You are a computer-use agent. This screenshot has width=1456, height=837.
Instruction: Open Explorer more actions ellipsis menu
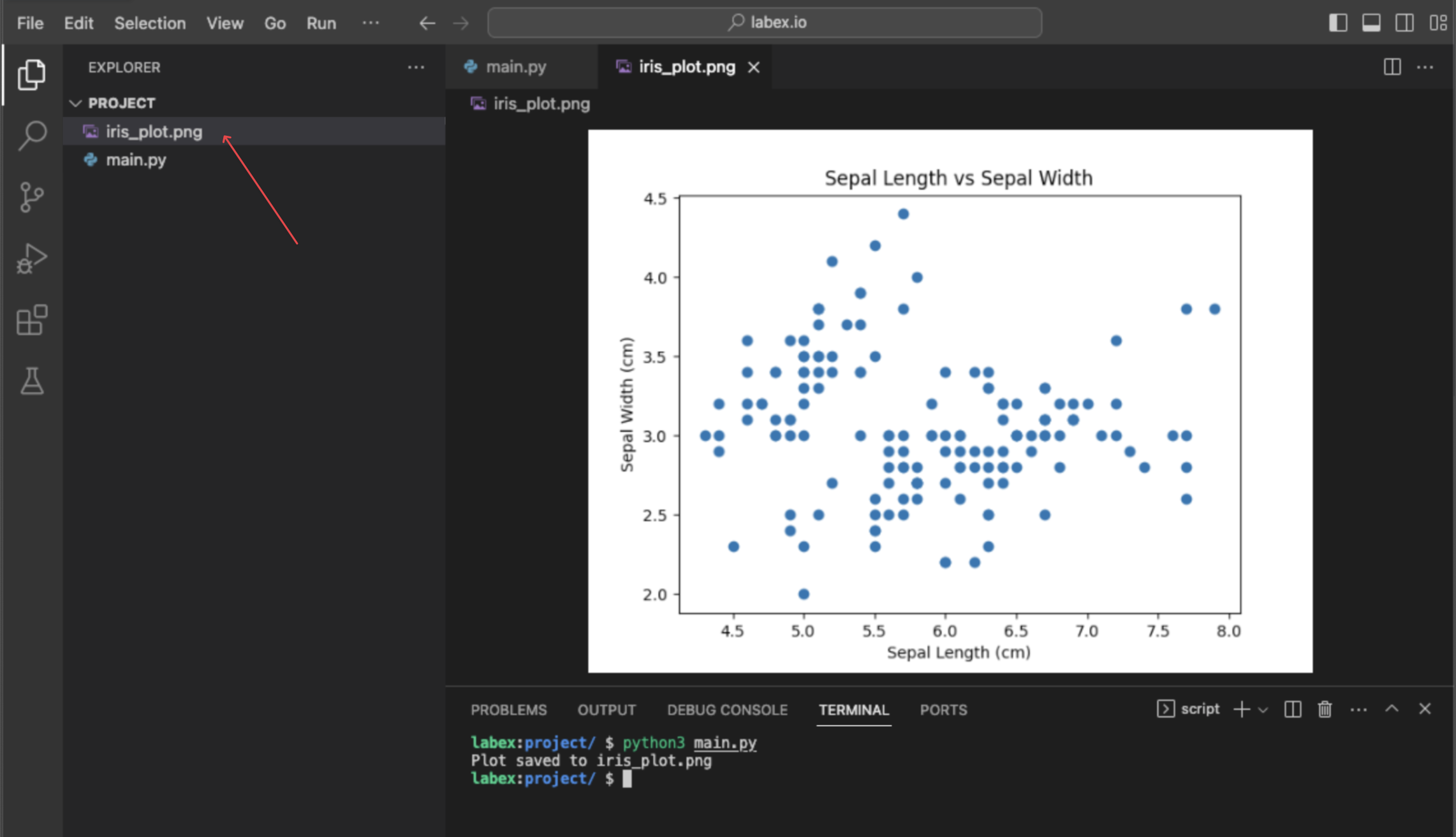tap(416, 67)
